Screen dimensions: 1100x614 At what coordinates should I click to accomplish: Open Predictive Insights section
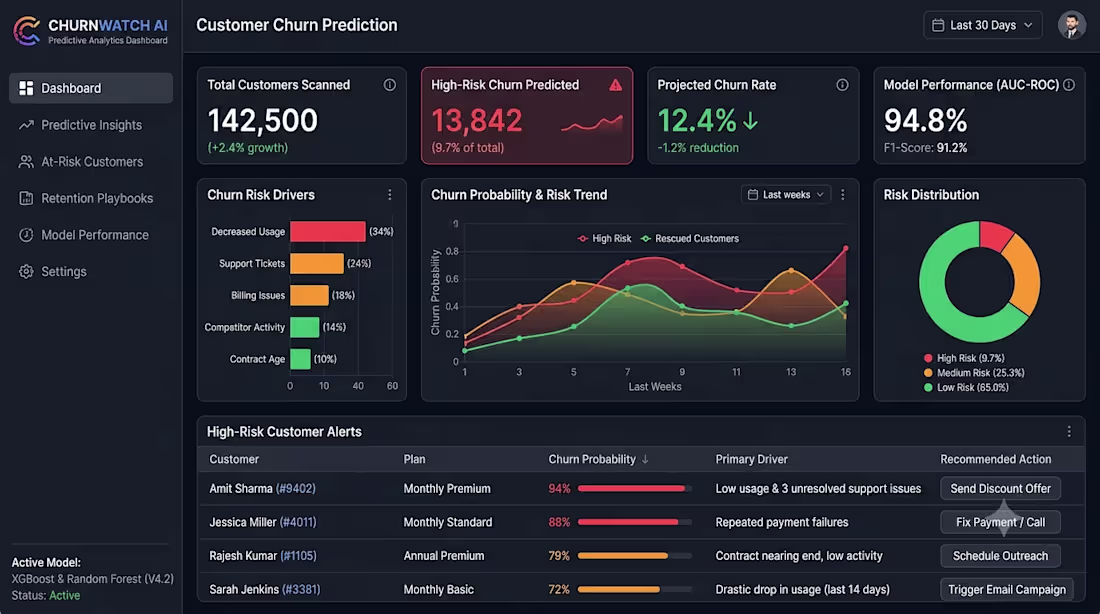coord(91,125)
